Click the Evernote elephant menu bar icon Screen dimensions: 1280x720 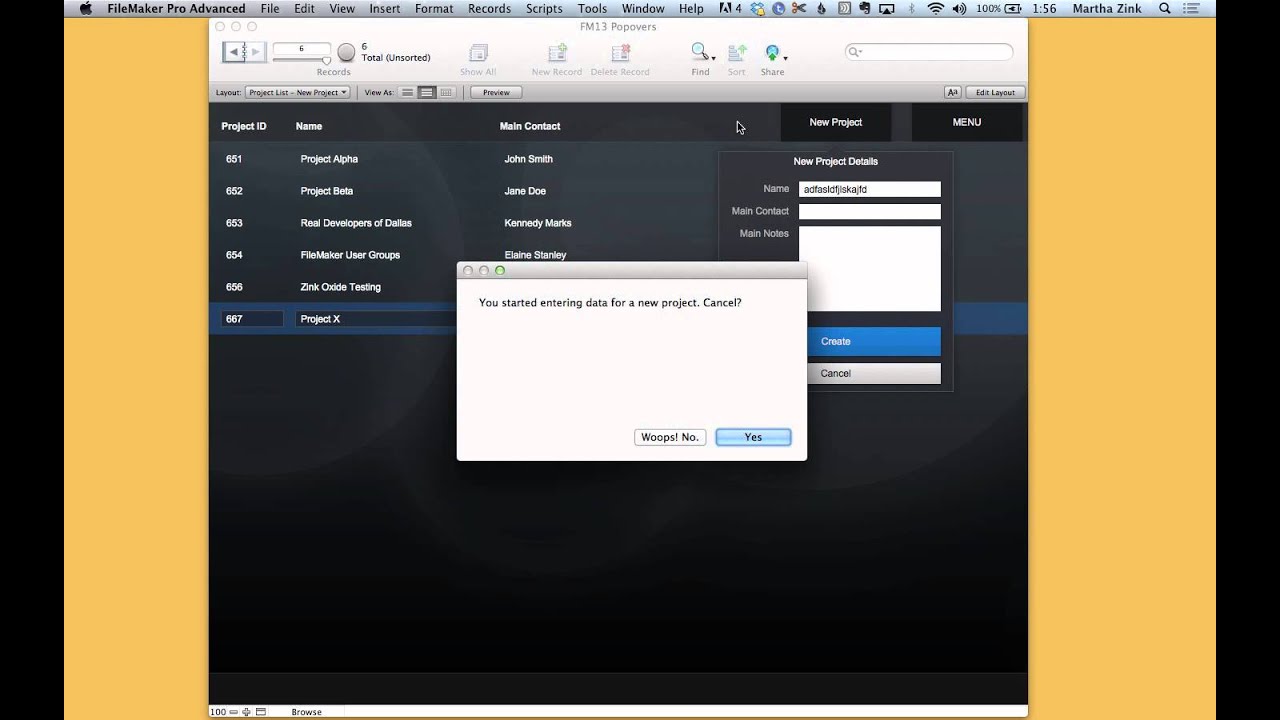tap(863, 8)
